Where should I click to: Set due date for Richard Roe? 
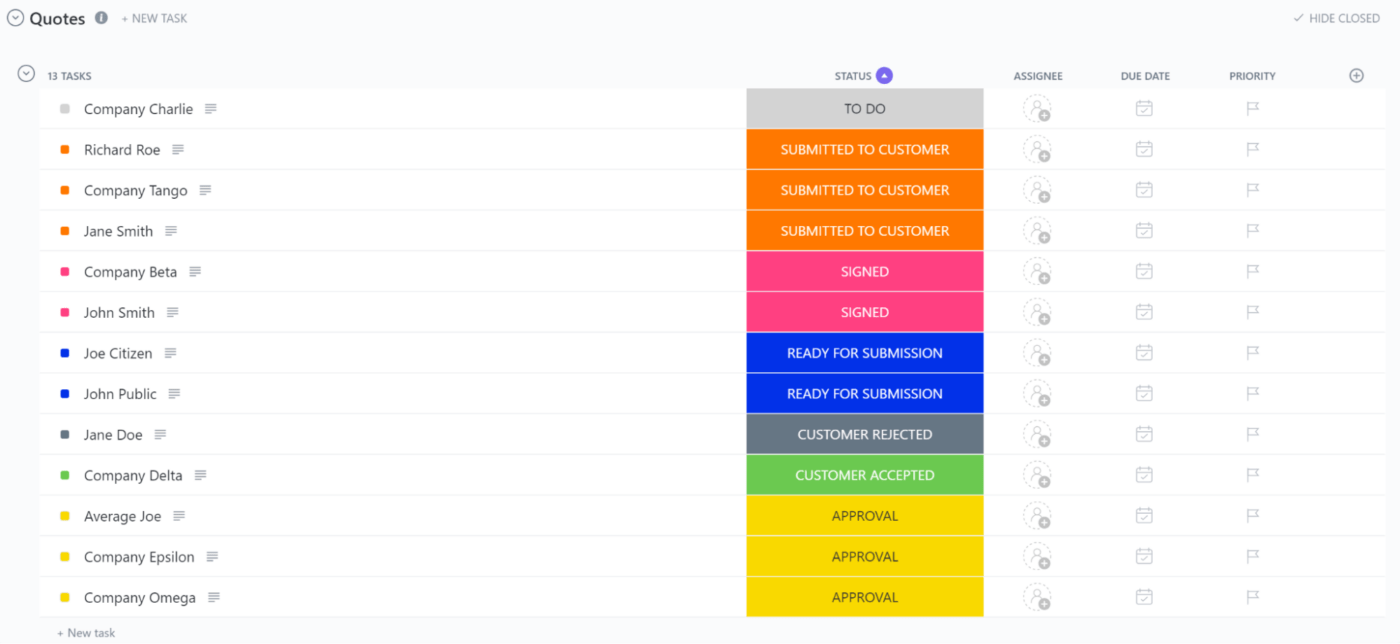1144,149
